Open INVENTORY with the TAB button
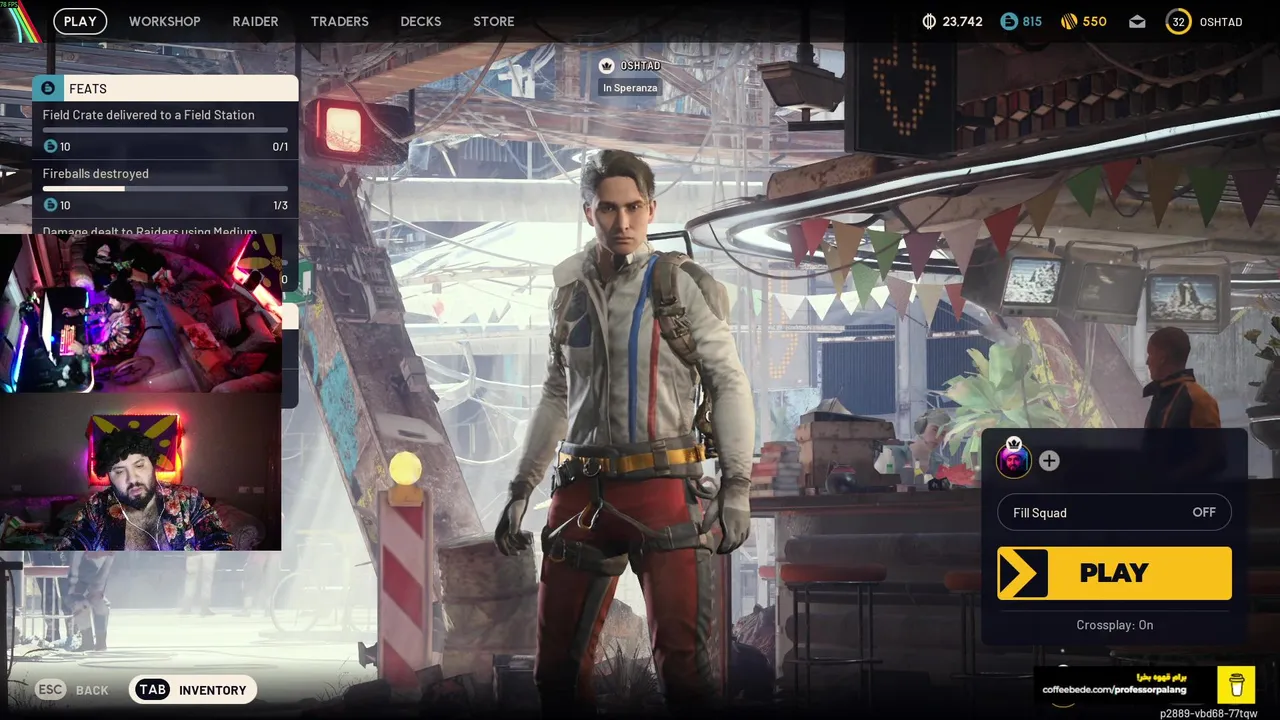Image resolution: width=1280 pixels, height=720 pixels. (193, 690)
